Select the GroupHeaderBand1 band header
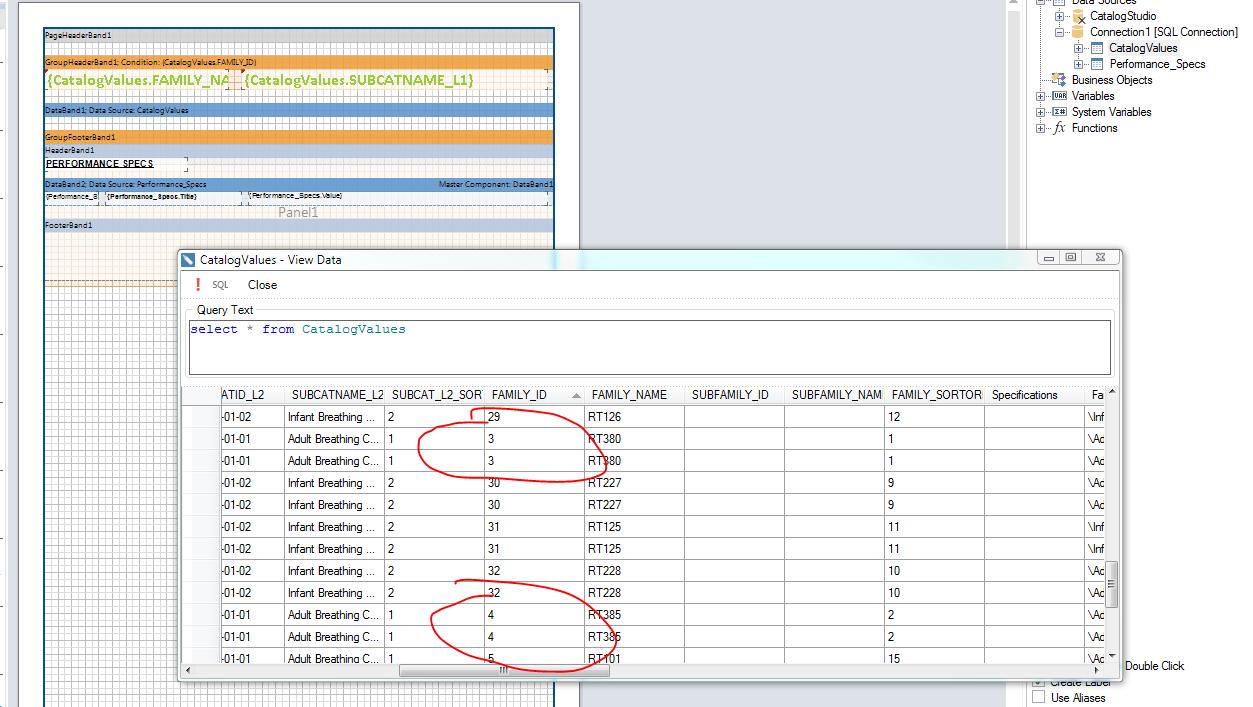This screenshot has height=707, width=1253. point(299,62)
